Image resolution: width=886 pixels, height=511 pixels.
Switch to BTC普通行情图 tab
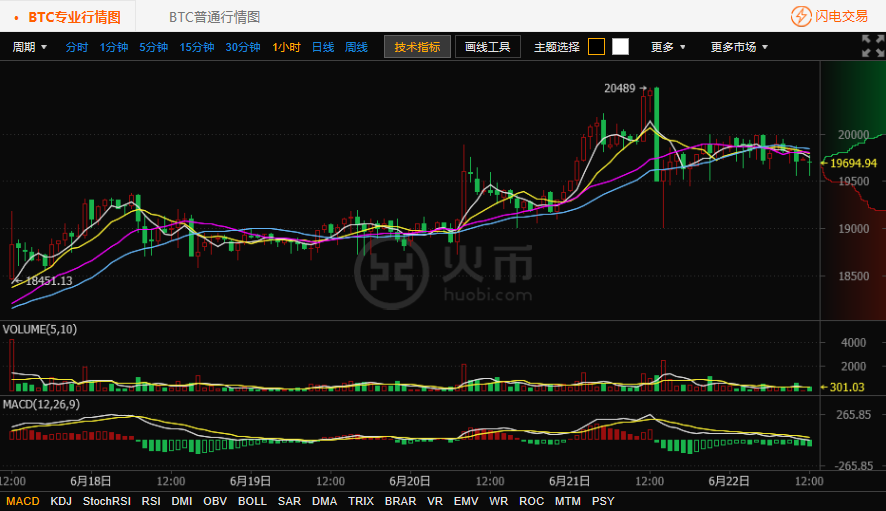(214, 17)
